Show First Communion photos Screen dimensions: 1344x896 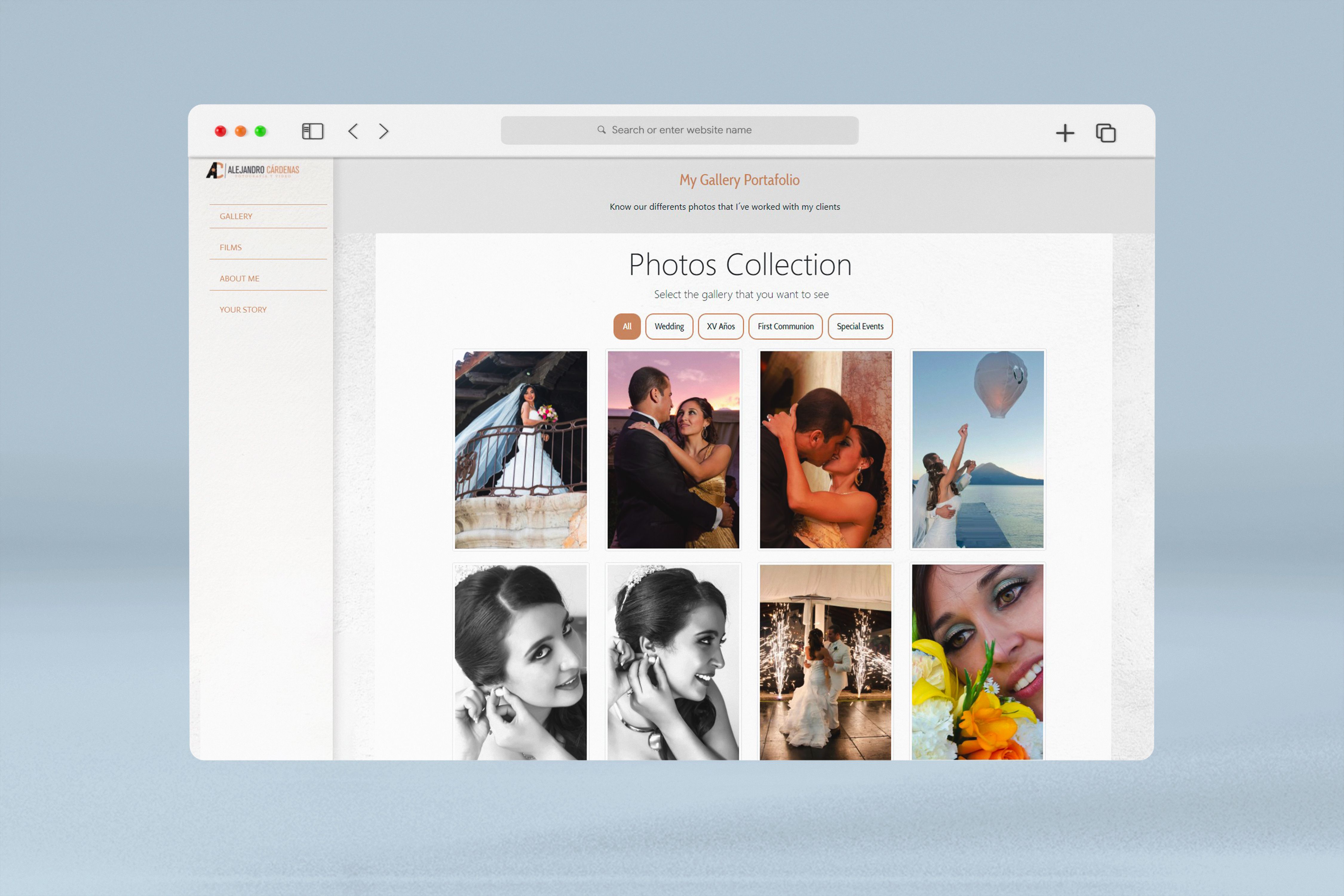click(x=785, y=326)
